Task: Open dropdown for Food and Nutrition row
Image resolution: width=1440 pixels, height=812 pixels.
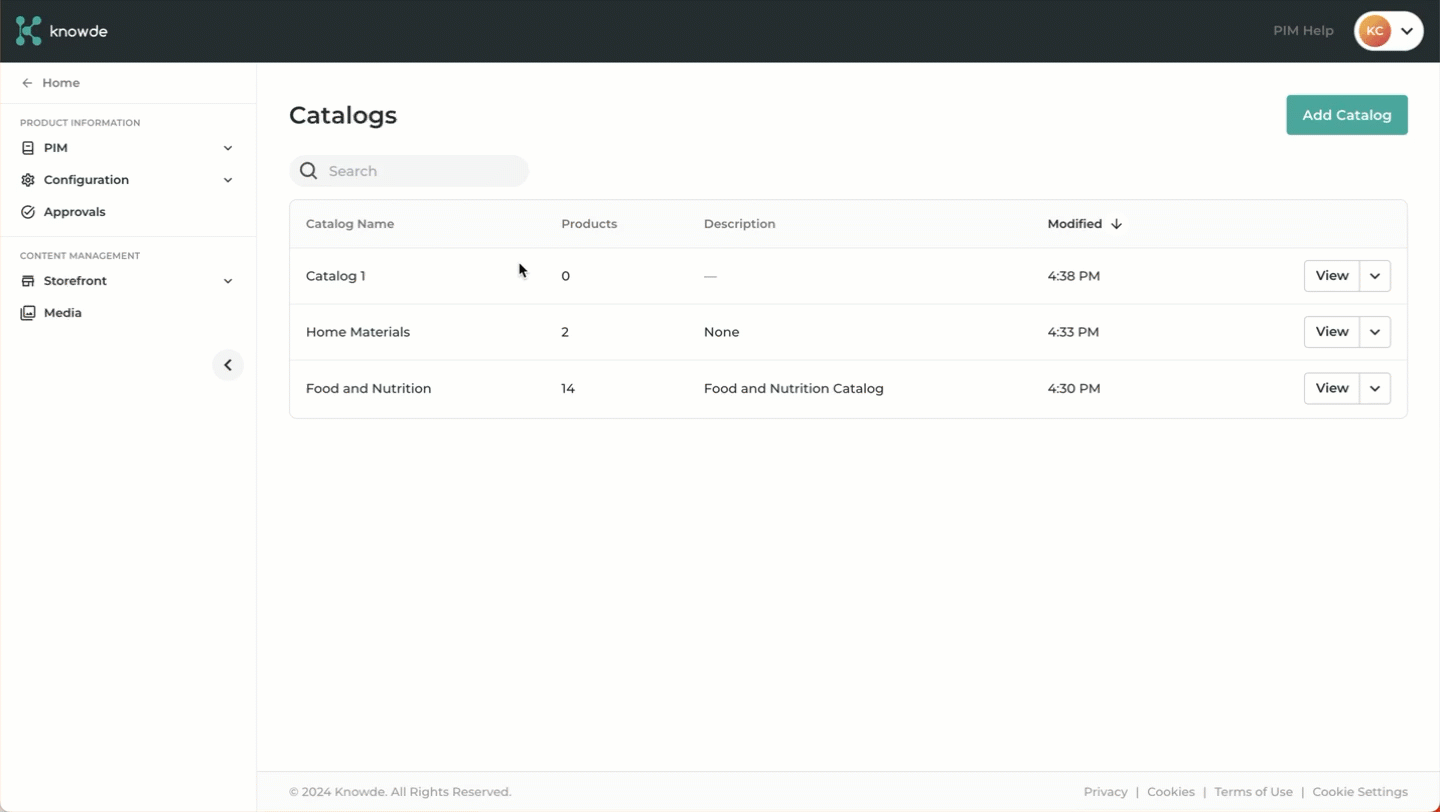Action: click(1375, 388)
